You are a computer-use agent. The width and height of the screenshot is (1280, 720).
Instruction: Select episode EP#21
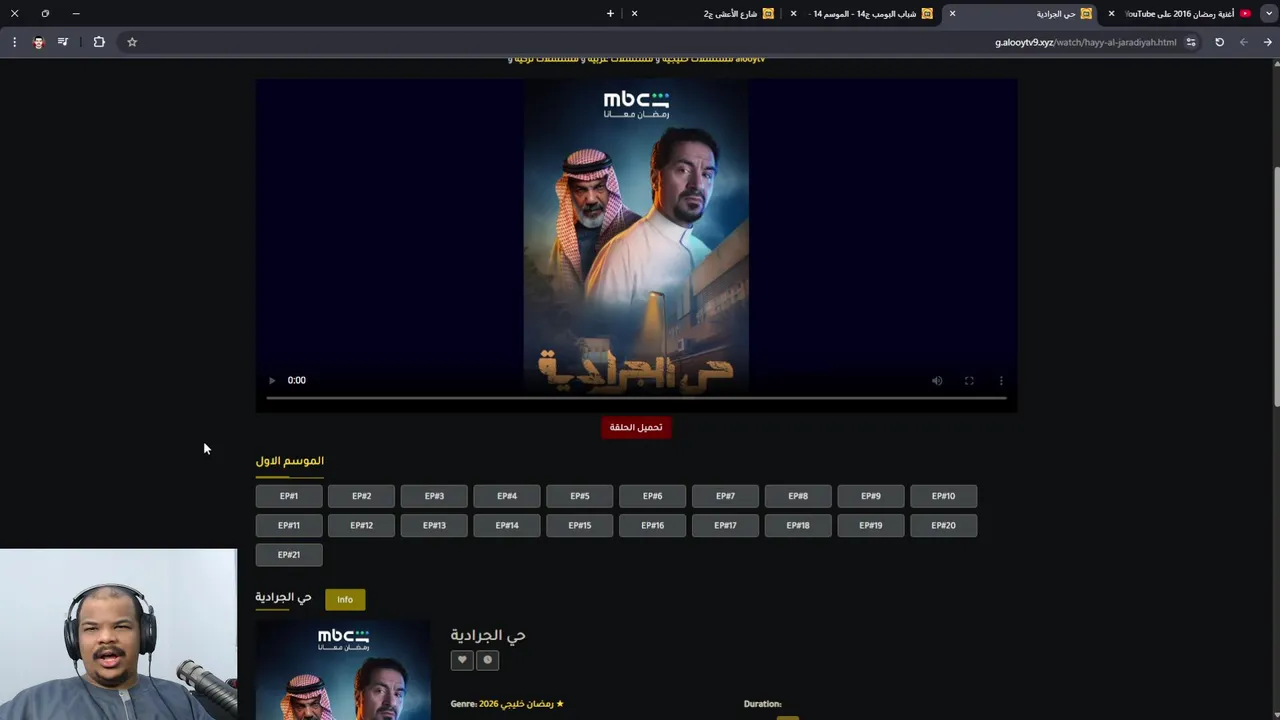tap(289, 554)
